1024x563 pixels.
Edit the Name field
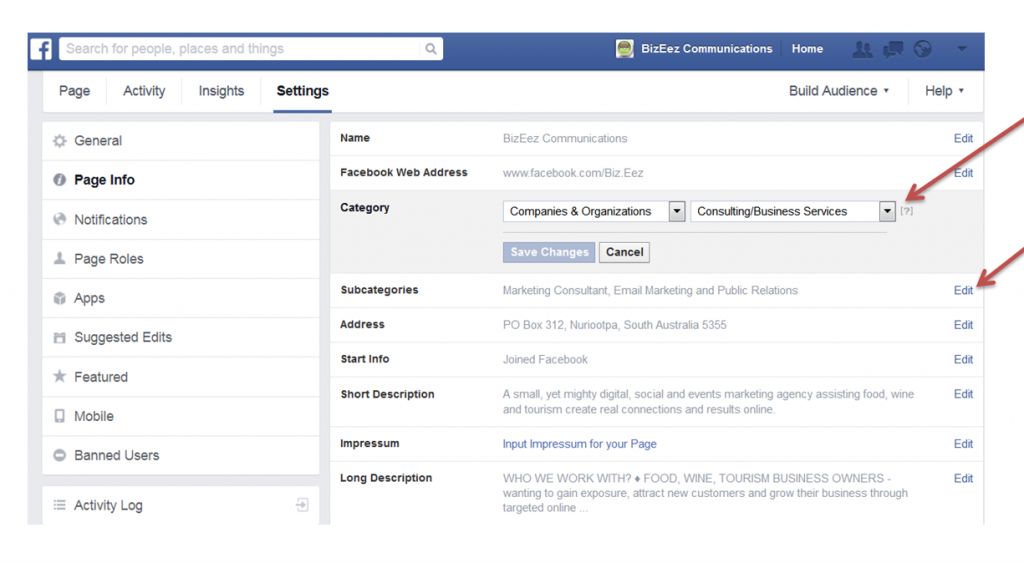click(963, 138)
